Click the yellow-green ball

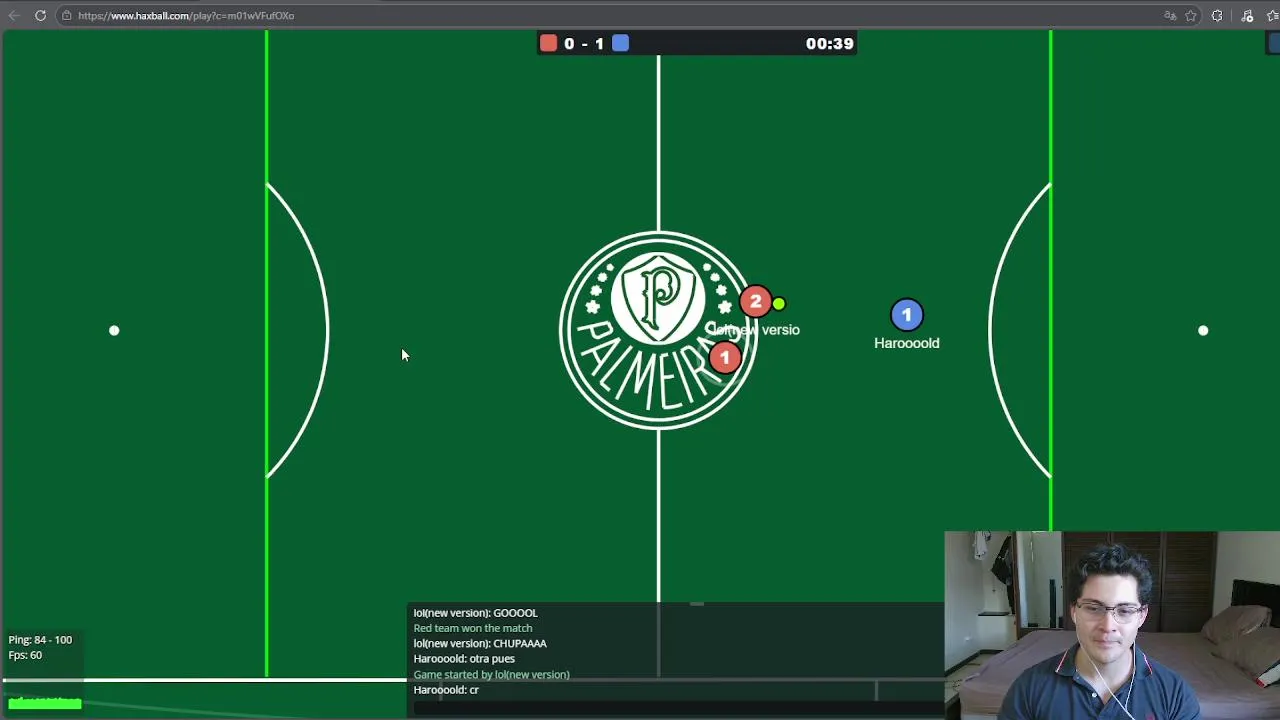(x=779, y=303)
